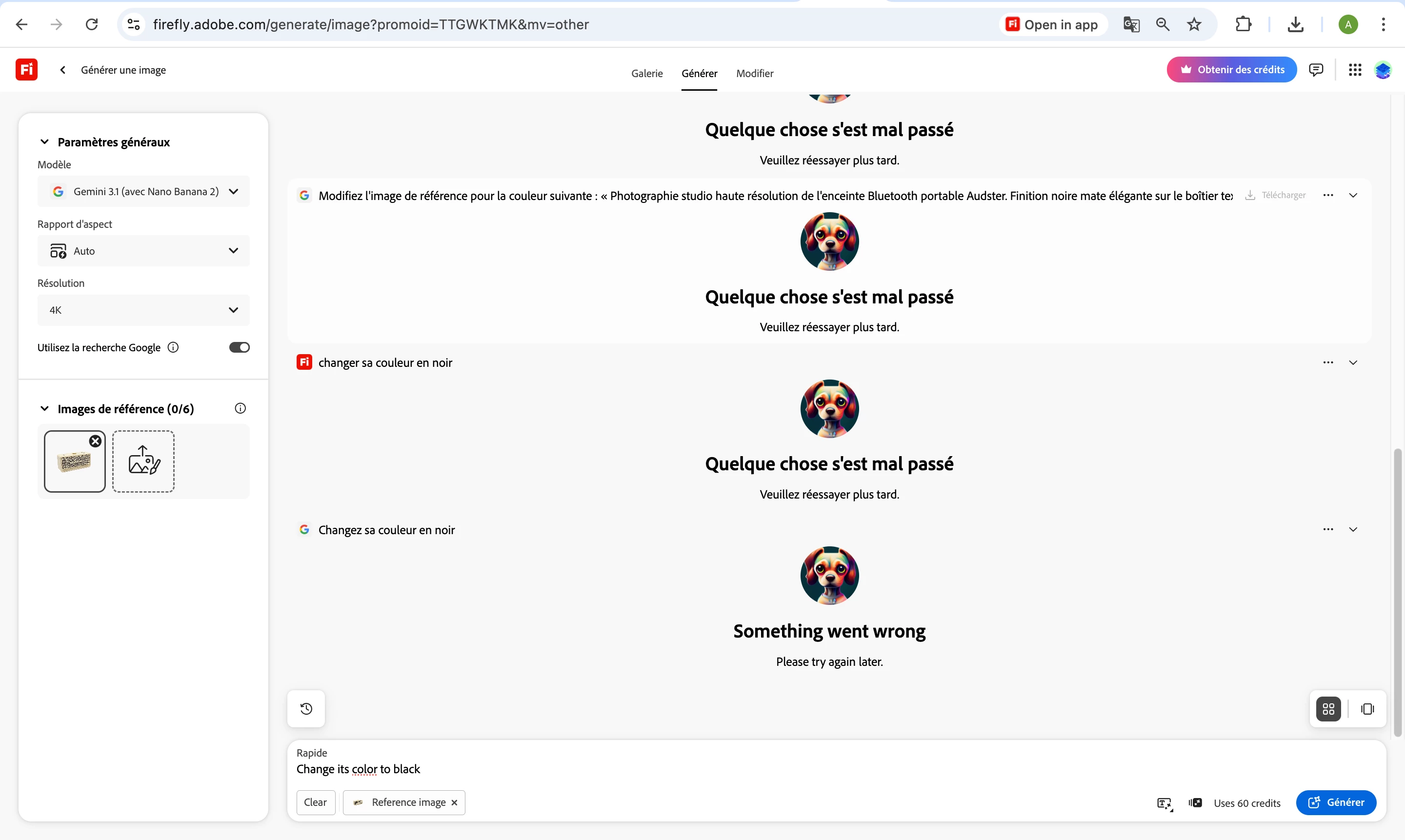Screen dimensions: 1405x840
Task: Open the Adobe apps grid icon
Action: click(x=1355, y=70)
